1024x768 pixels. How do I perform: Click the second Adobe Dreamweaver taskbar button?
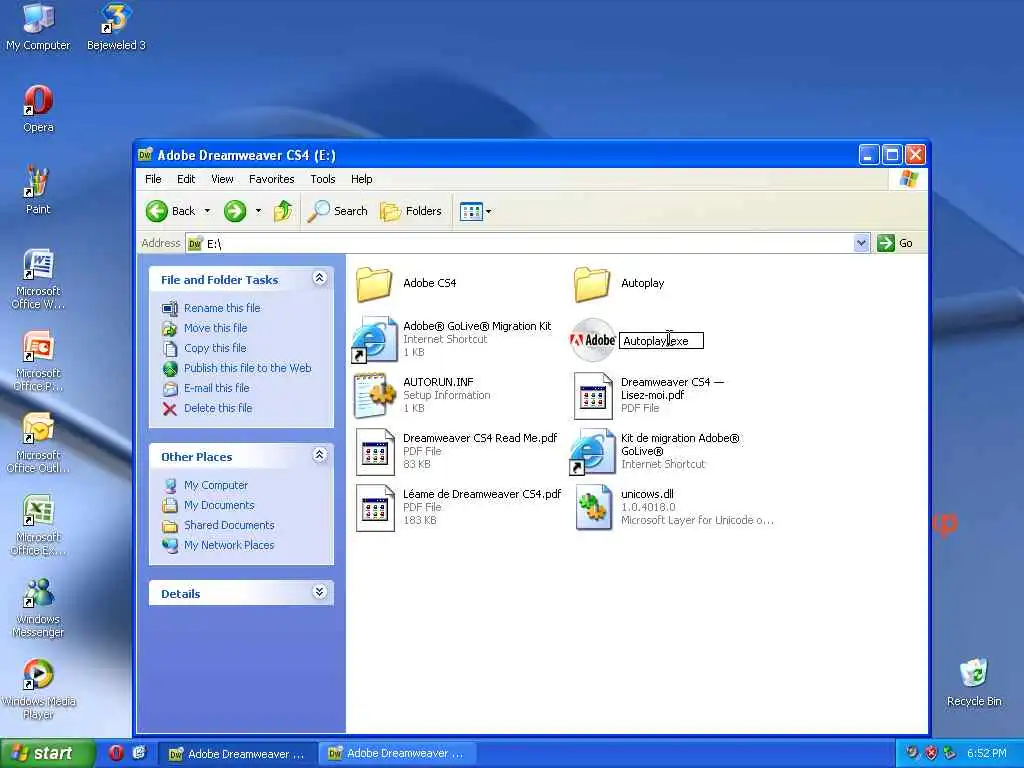(x=396, y=754)
